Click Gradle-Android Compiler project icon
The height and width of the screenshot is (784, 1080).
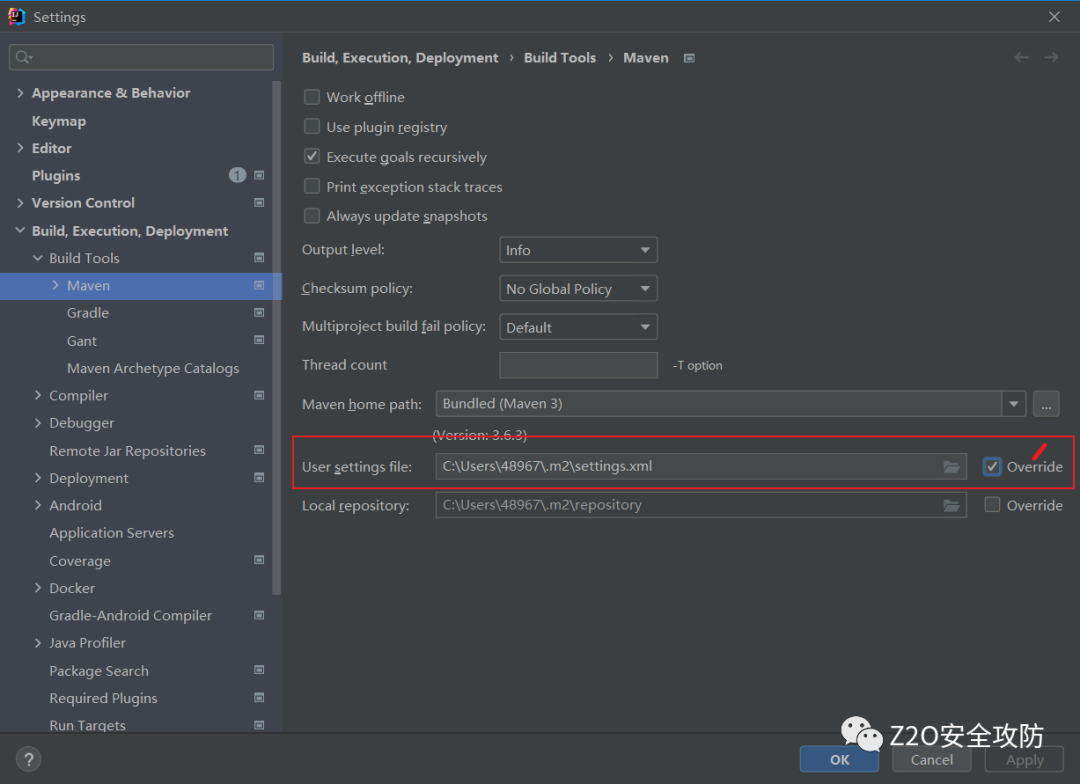click(259, 615)
